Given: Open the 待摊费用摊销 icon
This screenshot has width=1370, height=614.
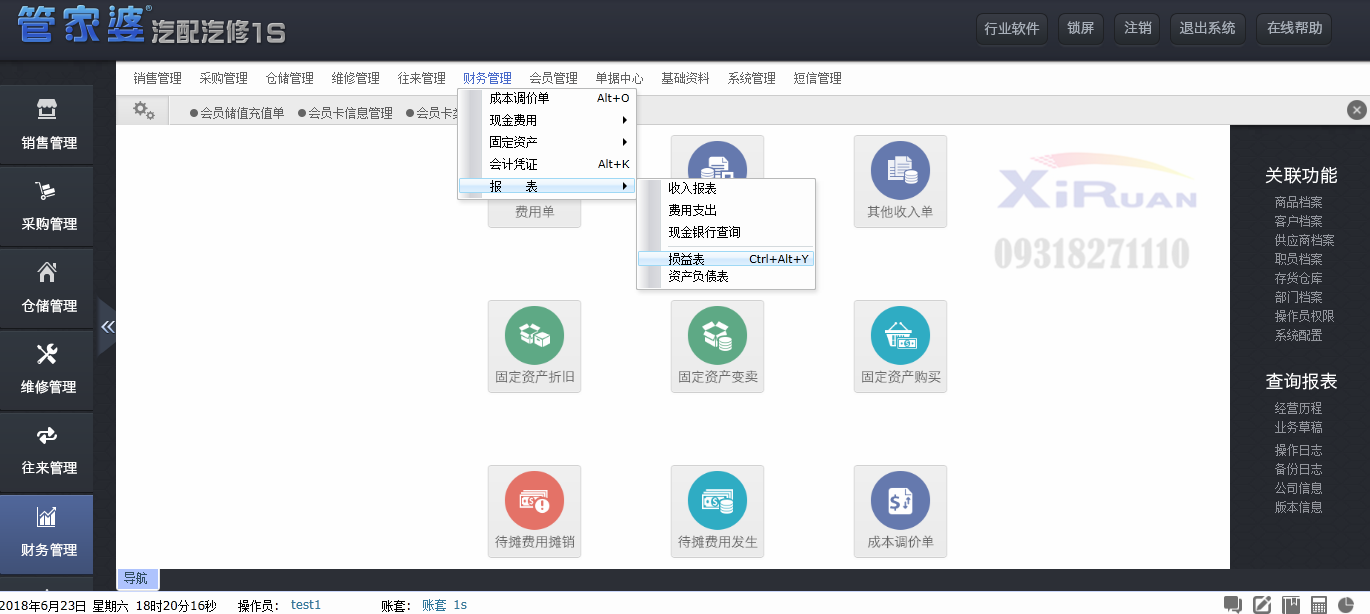Looking at the screenshot, I should tap(534, 510).
